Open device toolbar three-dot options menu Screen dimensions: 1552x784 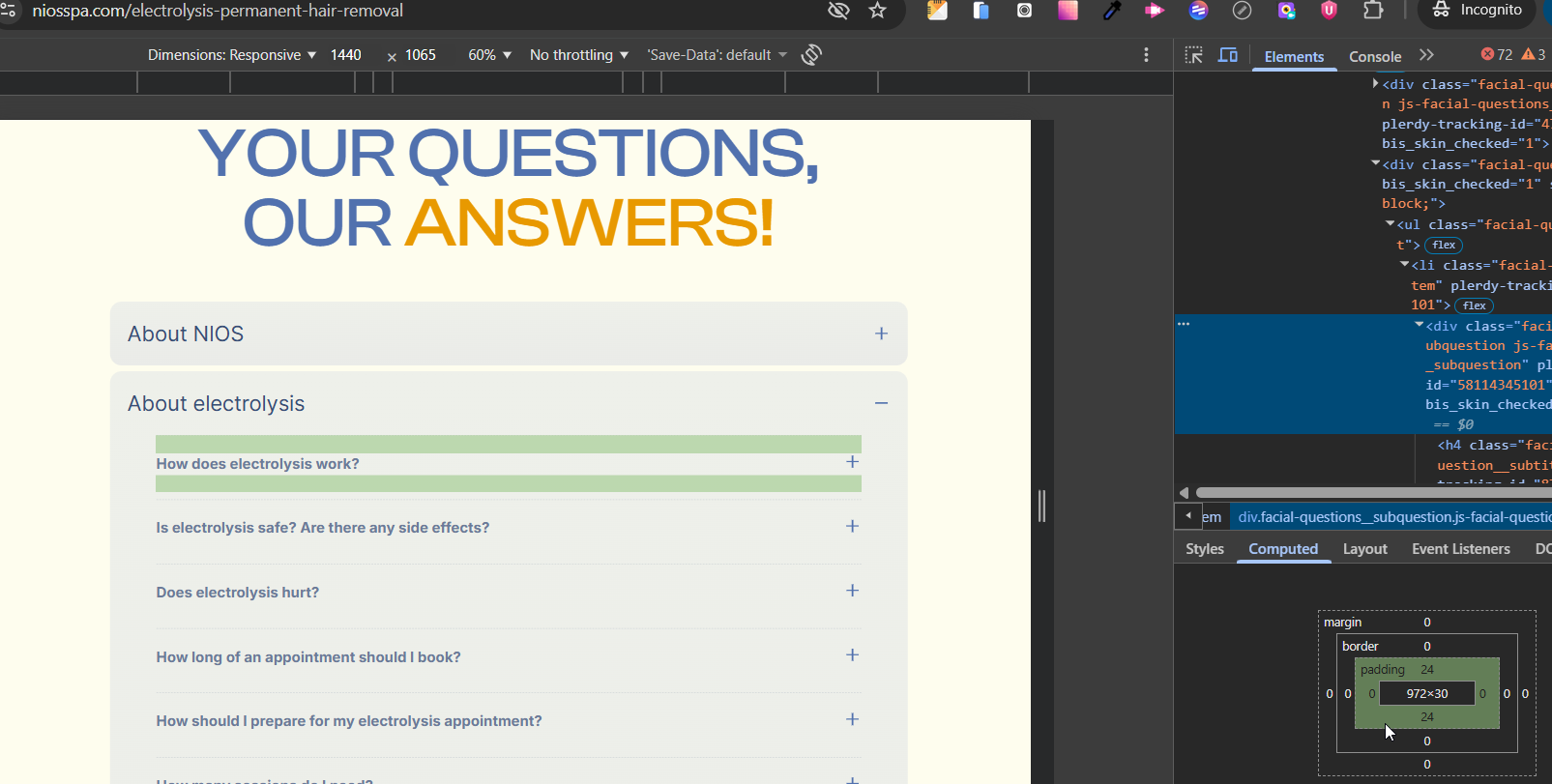click(1146, 55)
